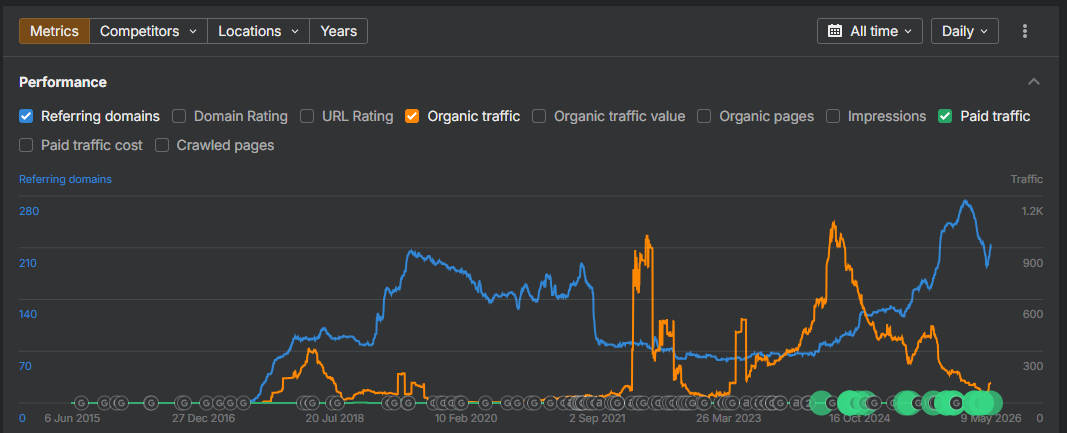
Task: Uncheck the Referring domains checkbox
Action: 26,116
